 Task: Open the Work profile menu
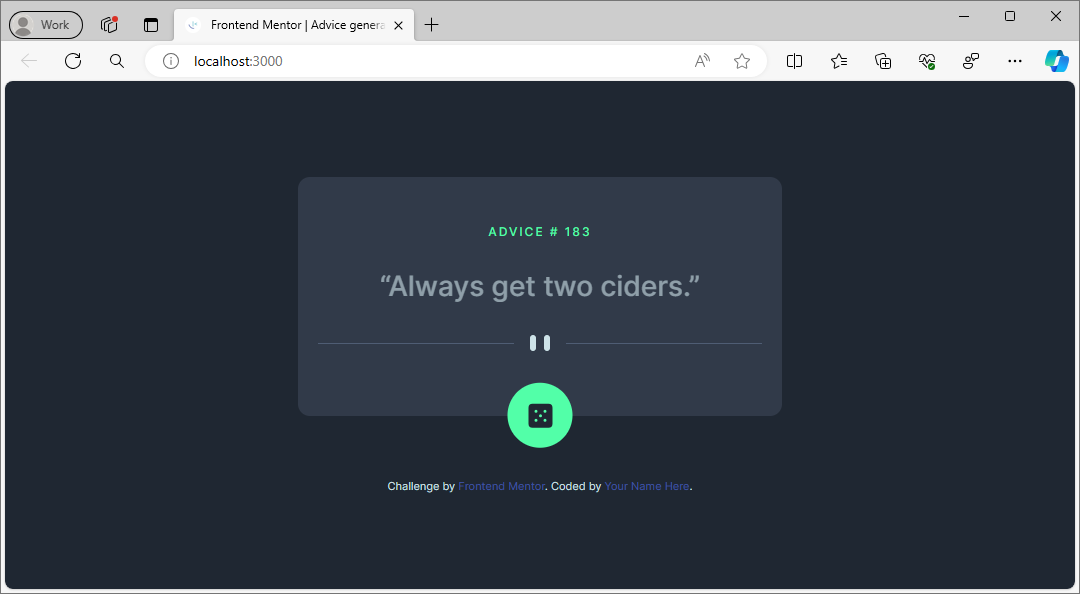point(45,24)
